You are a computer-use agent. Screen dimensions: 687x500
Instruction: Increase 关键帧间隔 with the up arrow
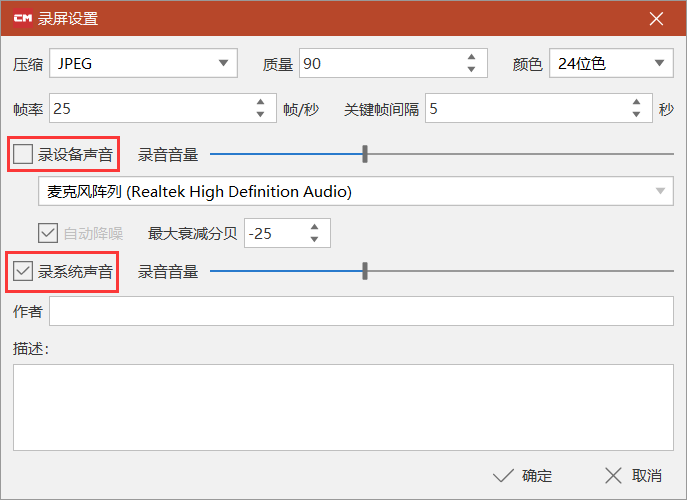tap(636, 102)
